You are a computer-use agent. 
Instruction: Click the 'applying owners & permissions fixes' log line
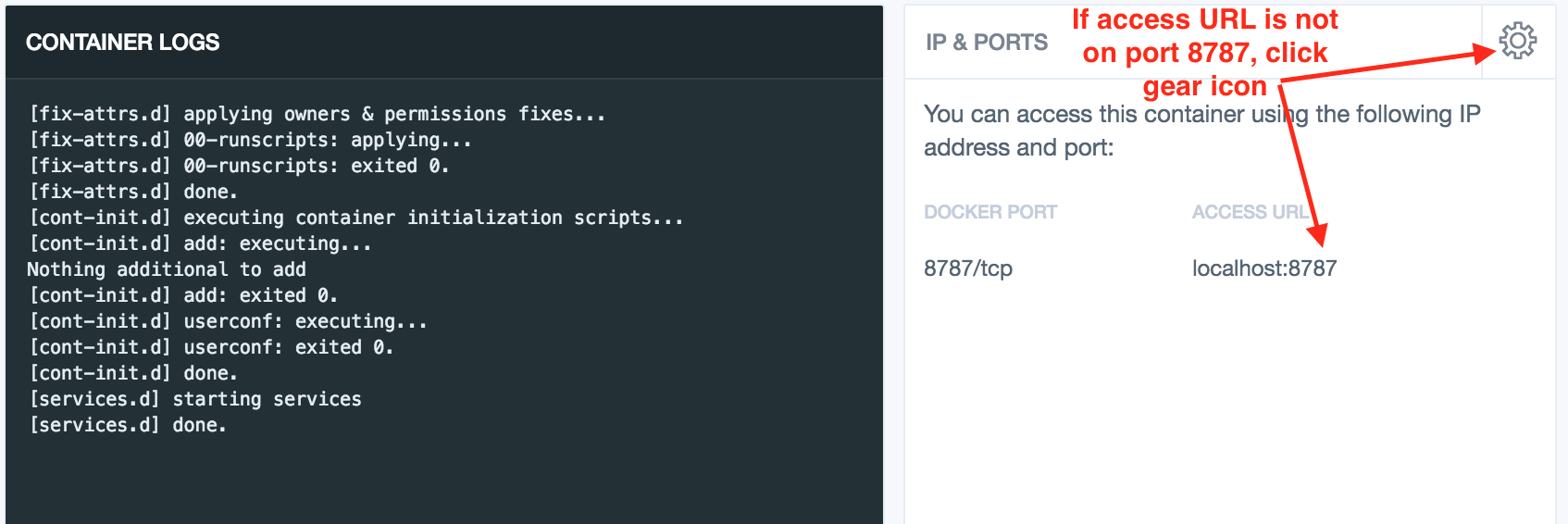317,114
